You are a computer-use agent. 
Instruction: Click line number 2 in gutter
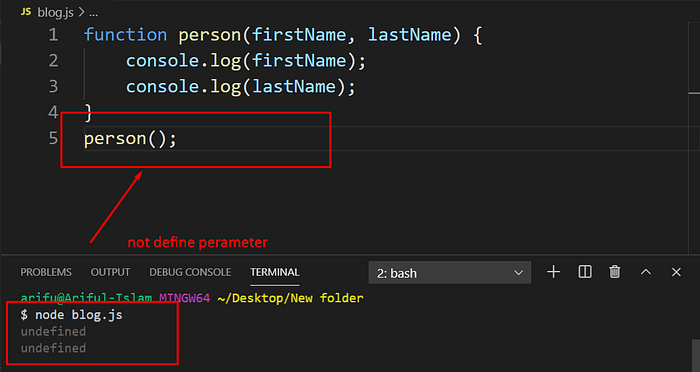54,61
